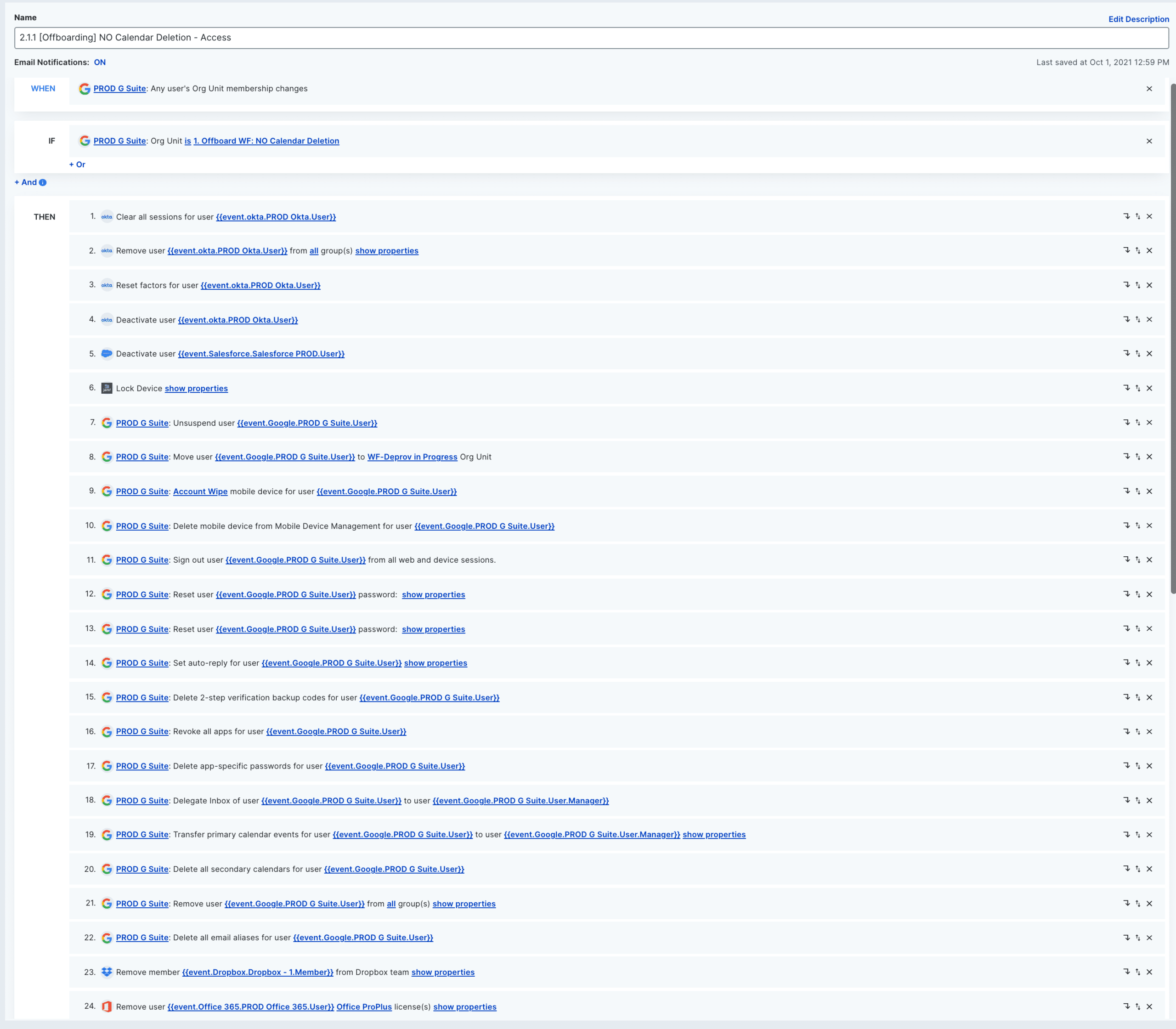Expand show properties on step 23 Dropbox team

443,973
